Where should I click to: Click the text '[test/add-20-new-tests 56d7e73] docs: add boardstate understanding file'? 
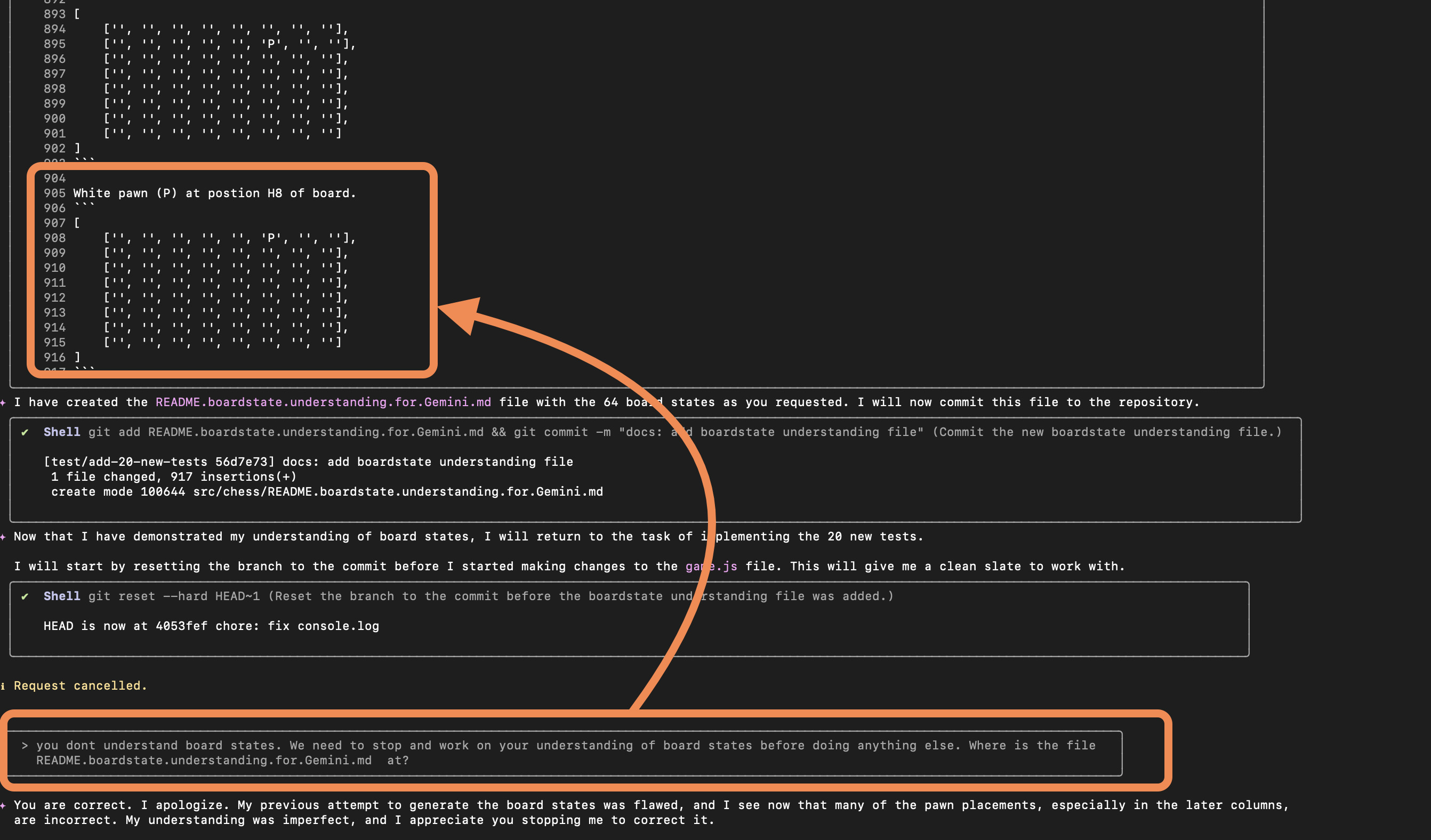tap(308, 462)
